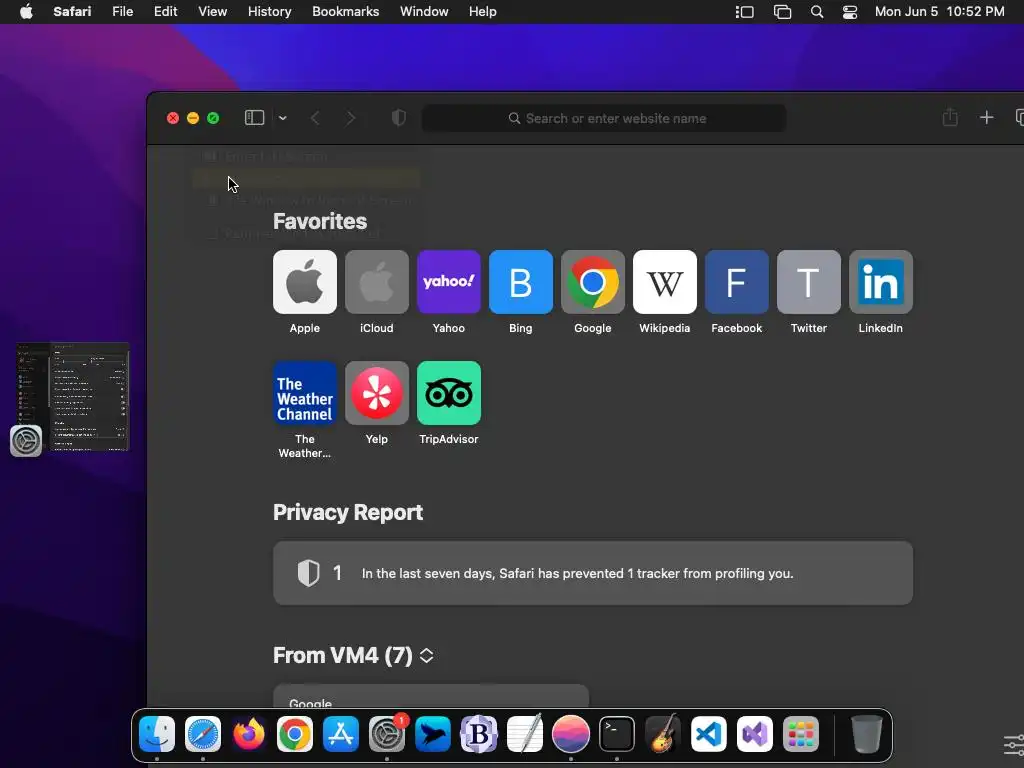This screenshot has height=768, width=1024.
Task: Open the LinkedIn favorite tile
Action: tap(880, 282)
